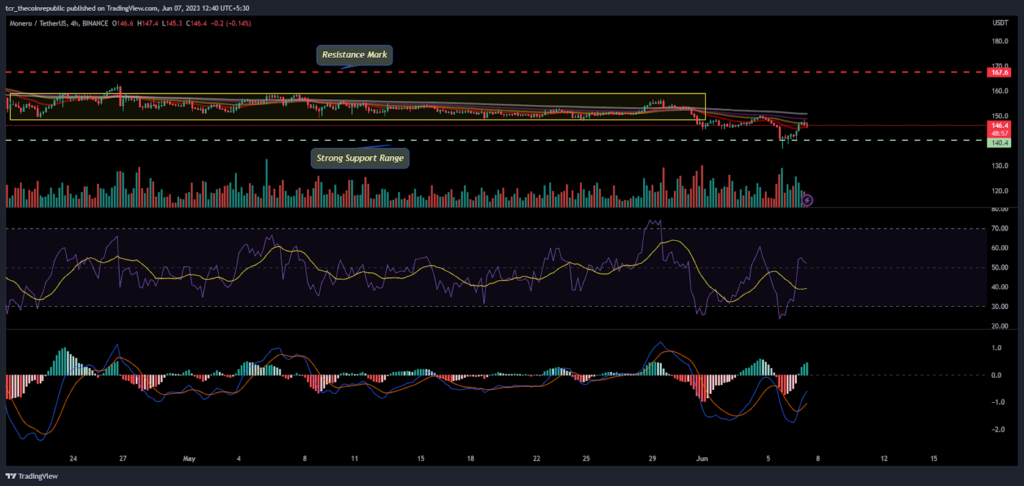Image resolution: width=1024 pixels, height=486 pixels.
Task: Click the 12 date axis label
Action: point(883,459)
